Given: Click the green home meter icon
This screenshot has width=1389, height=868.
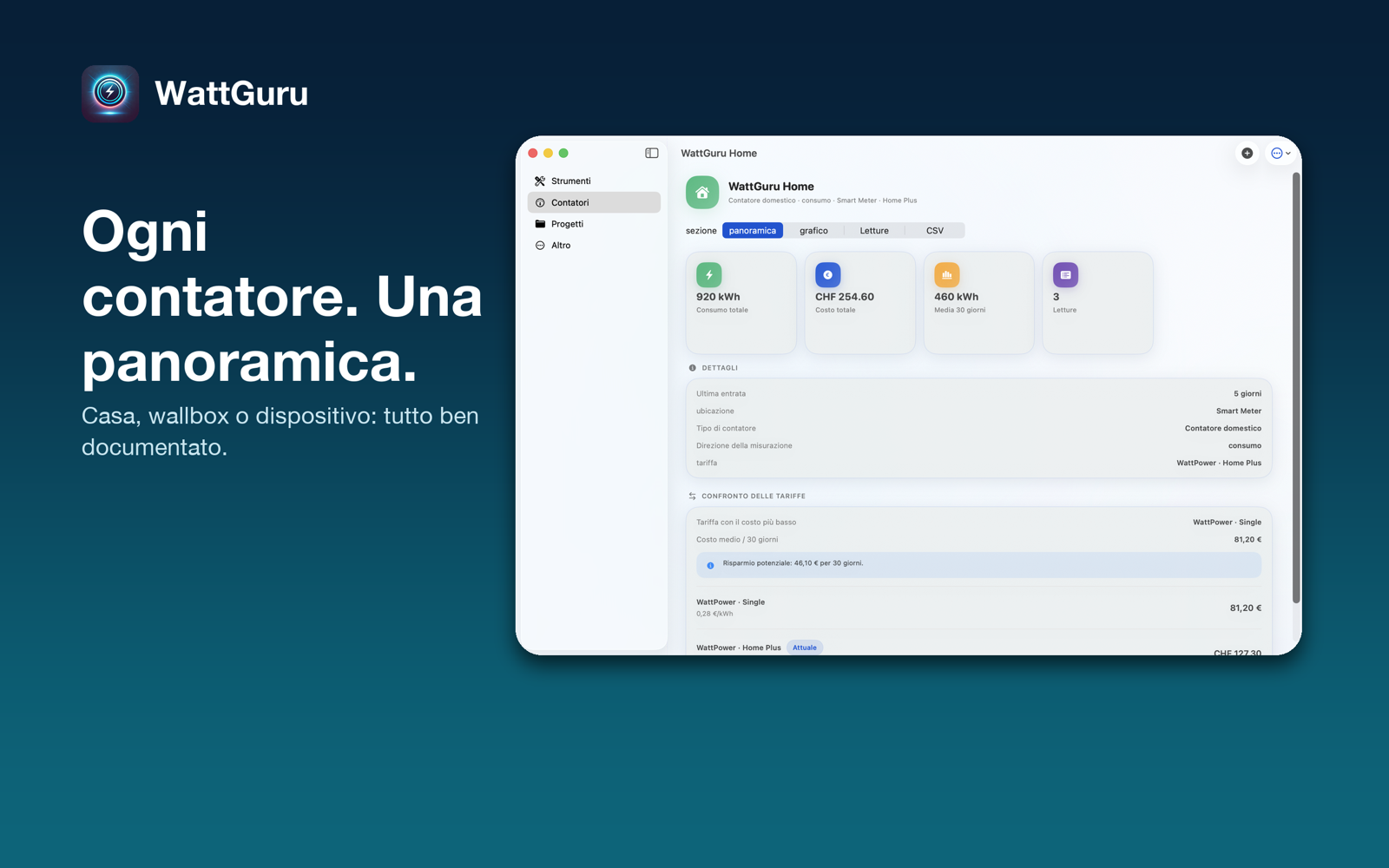Looking at the screenshot, I should pos(702,193).
